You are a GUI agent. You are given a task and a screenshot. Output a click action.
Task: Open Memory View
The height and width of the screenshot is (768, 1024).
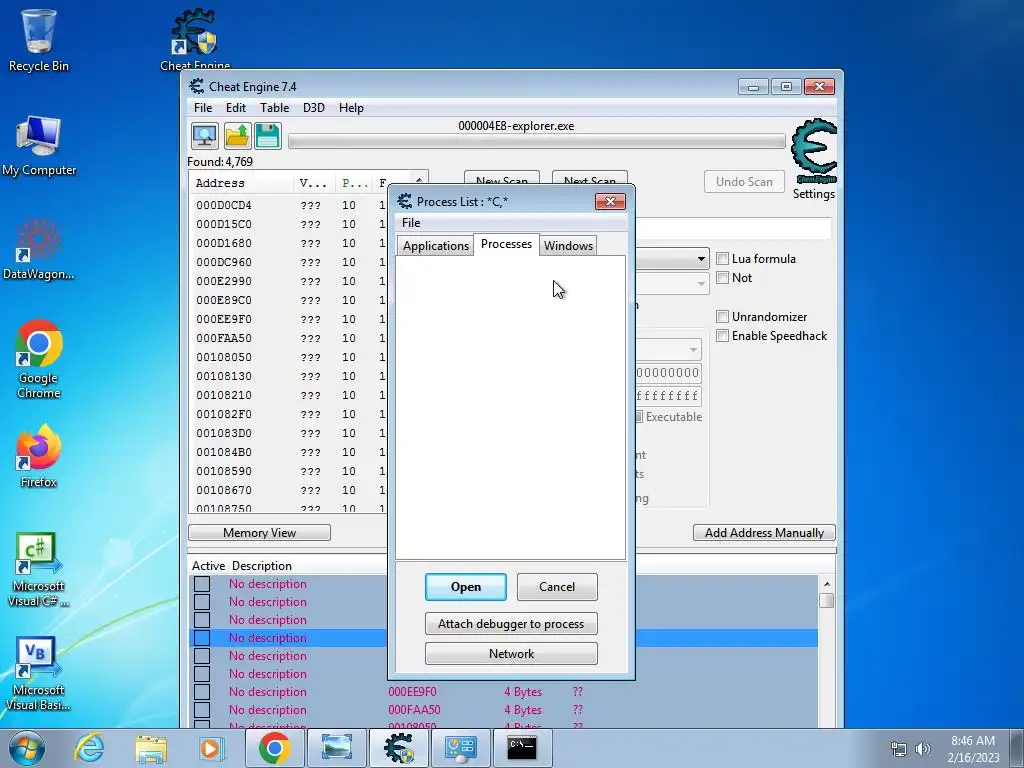tap(259, 533)
